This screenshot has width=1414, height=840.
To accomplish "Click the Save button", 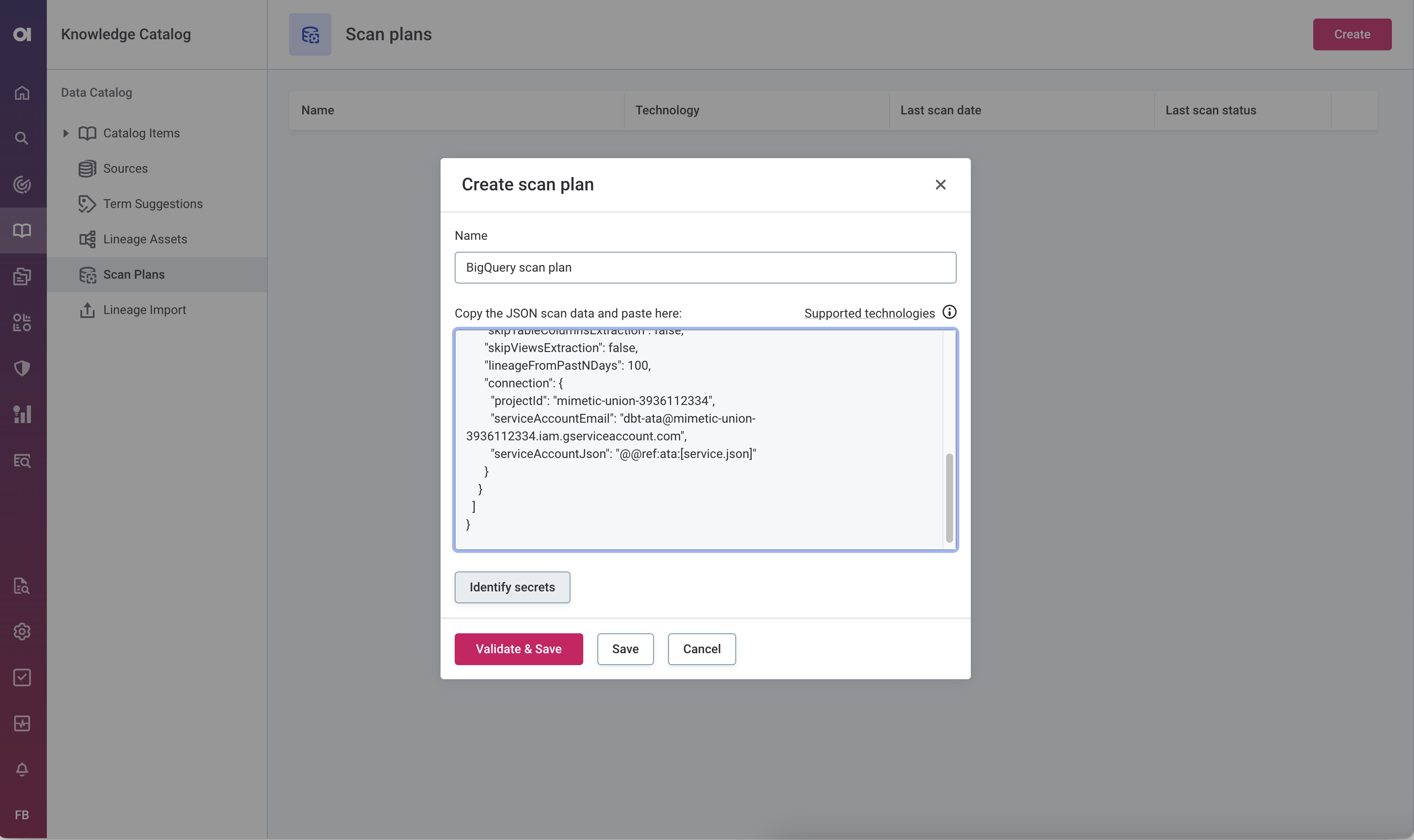I will click(625, 648).
